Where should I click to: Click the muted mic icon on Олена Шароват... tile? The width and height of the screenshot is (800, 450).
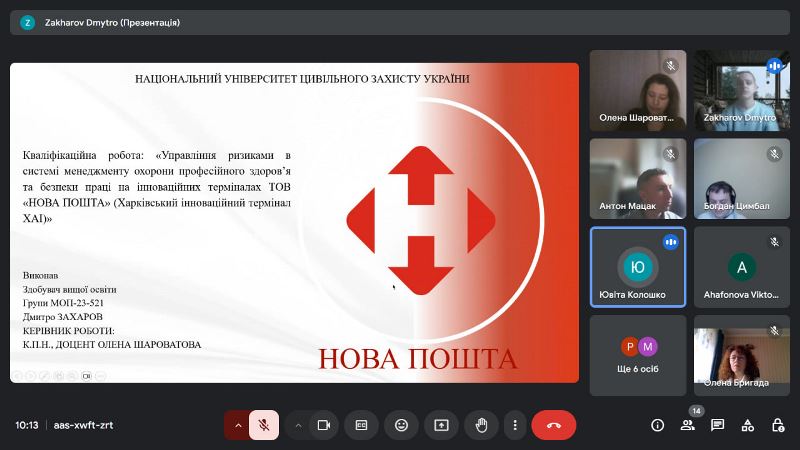coord(670,65)
